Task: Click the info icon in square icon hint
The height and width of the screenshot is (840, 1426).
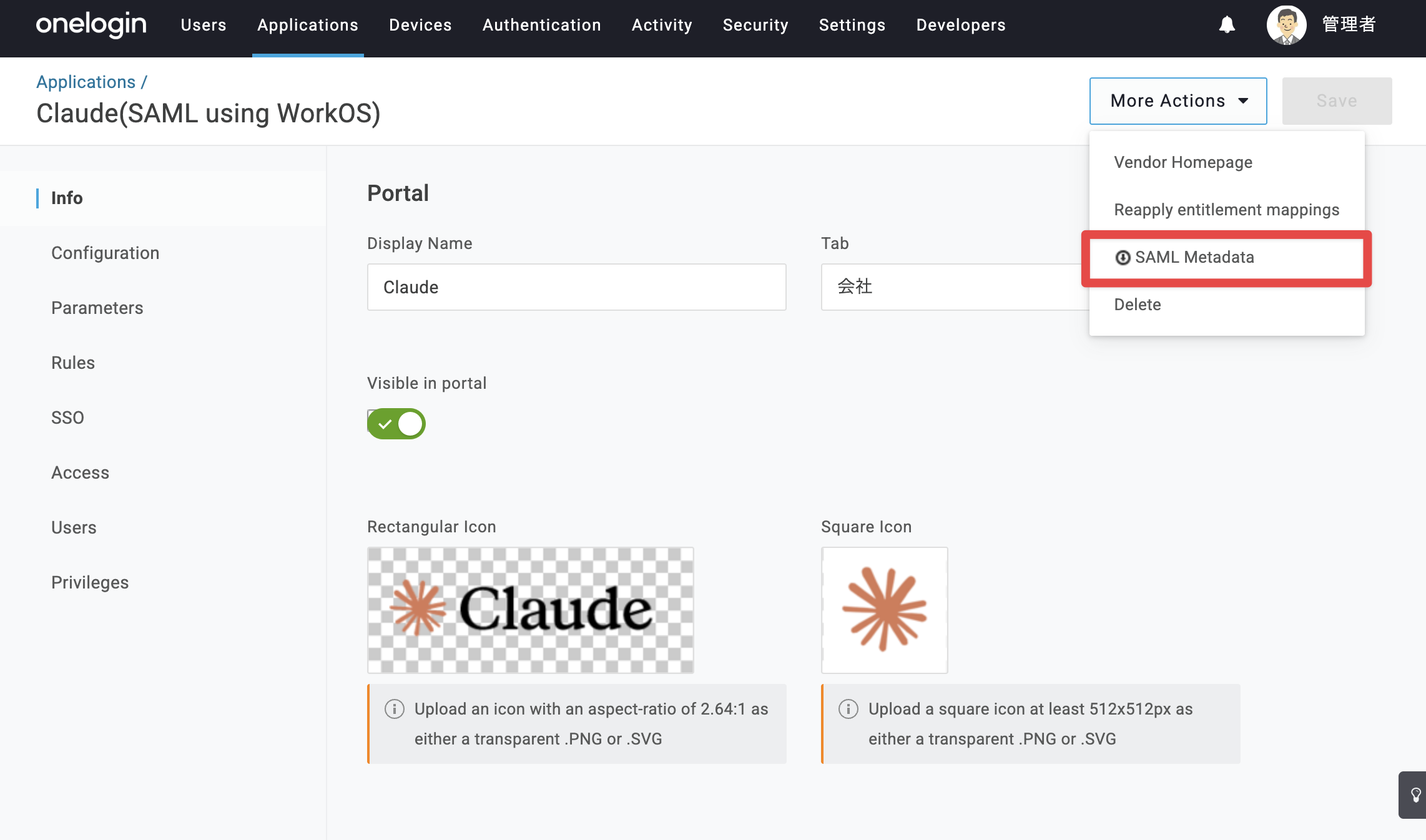Action: [x=848, y=709]
